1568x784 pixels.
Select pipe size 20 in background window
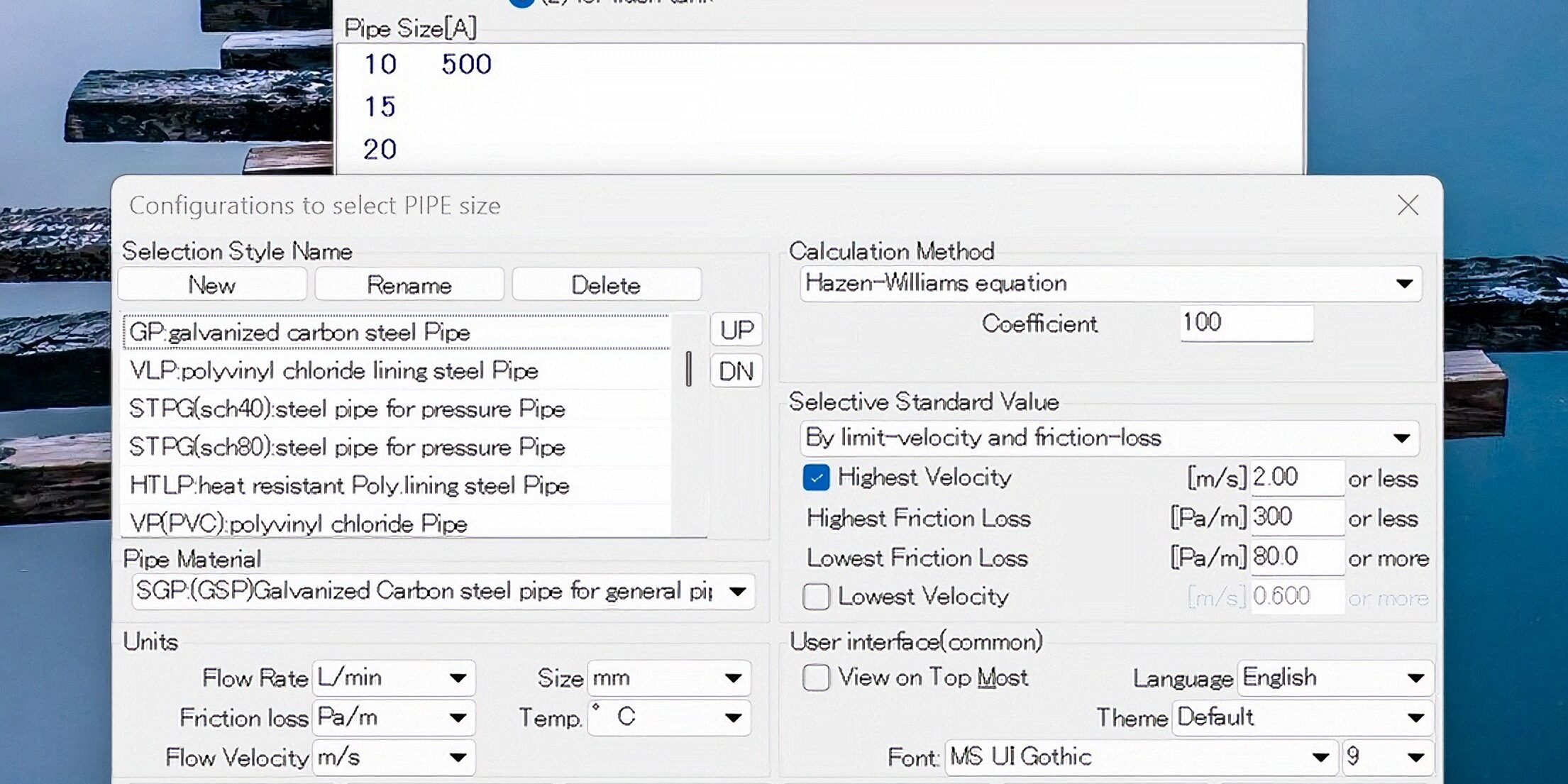pos(380,150)
